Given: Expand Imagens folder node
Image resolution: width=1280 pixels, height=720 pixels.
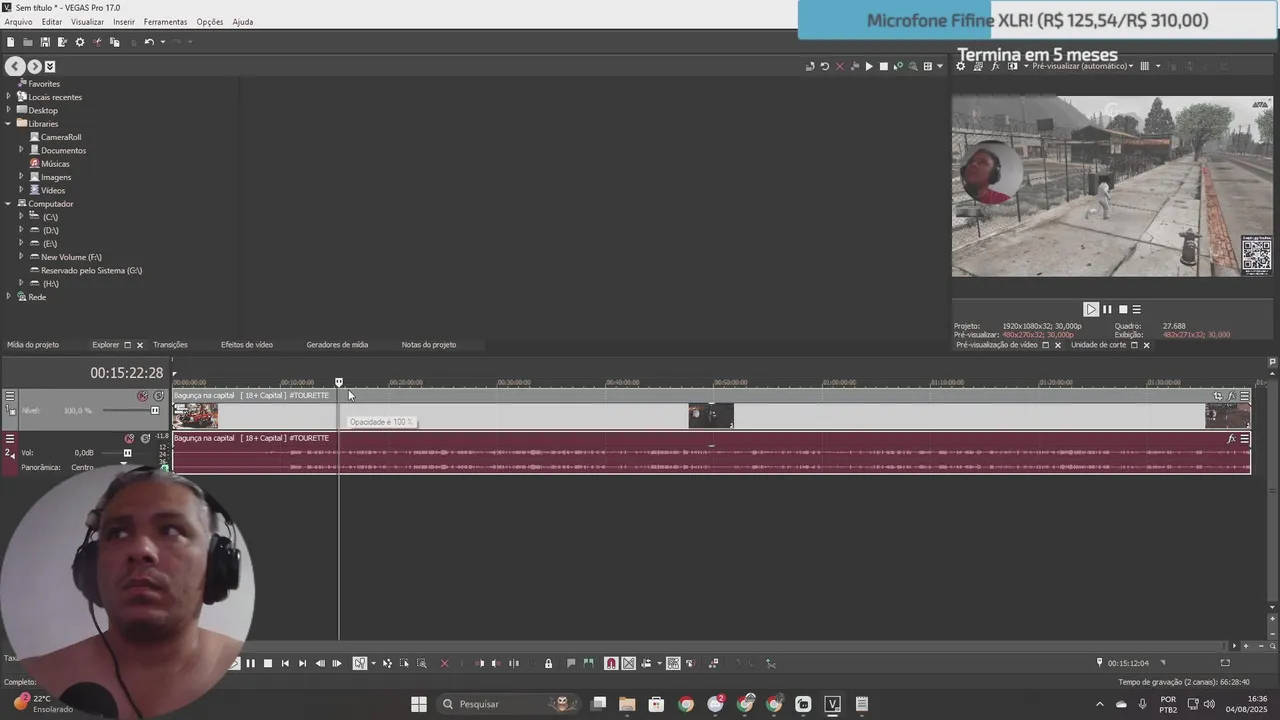Looking at the screenshot, I should (x=21, y=177).
